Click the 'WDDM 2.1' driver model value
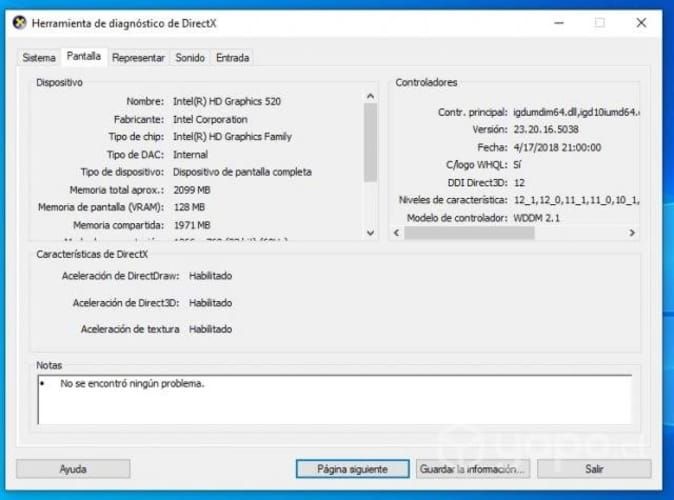Viewport: 674px width, 500px height. (x=536, y=218)
